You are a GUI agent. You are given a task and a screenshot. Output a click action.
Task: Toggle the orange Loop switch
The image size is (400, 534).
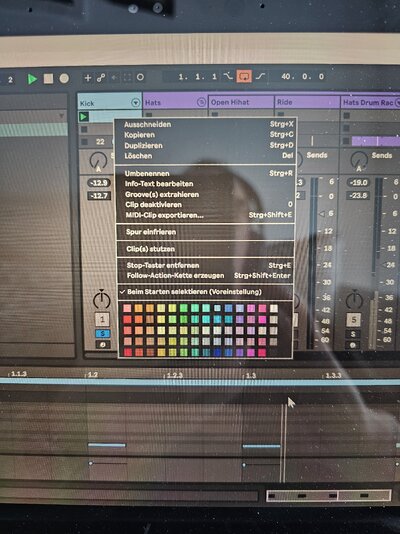point(244,76)
